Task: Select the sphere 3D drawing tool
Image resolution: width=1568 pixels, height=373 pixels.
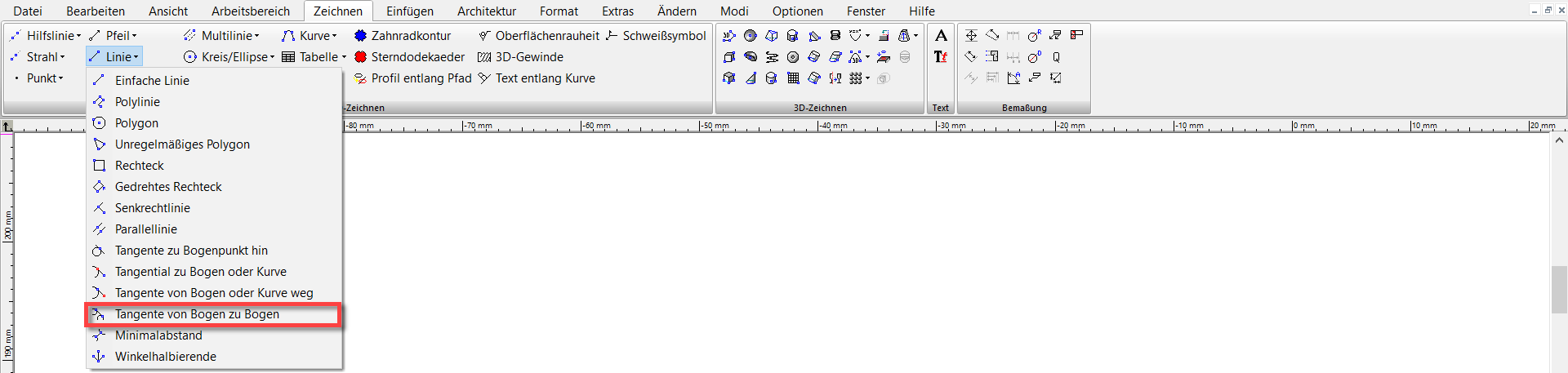Action: click(751, 35)
